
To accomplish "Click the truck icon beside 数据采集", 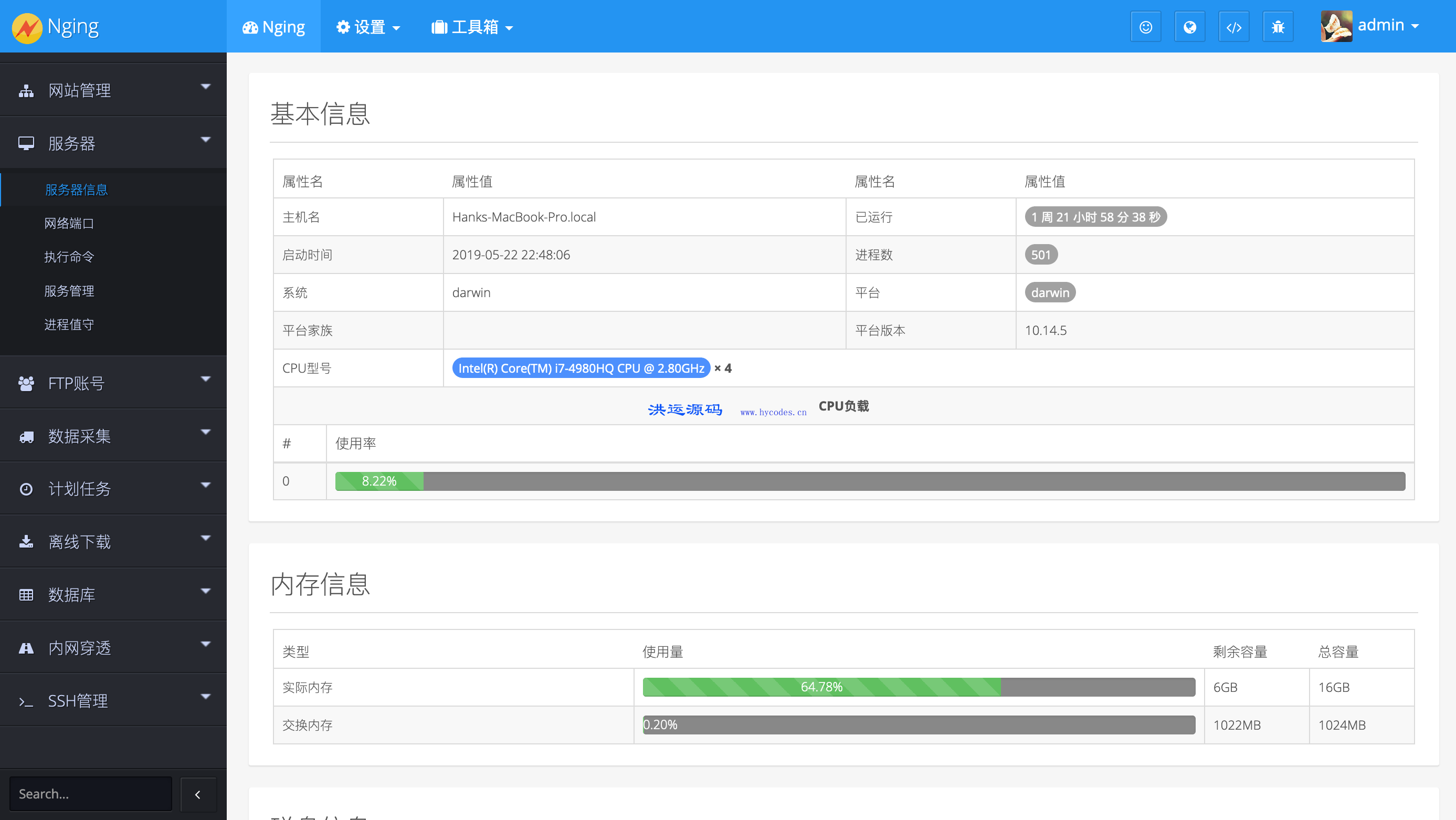I will (x=26, y=436).
